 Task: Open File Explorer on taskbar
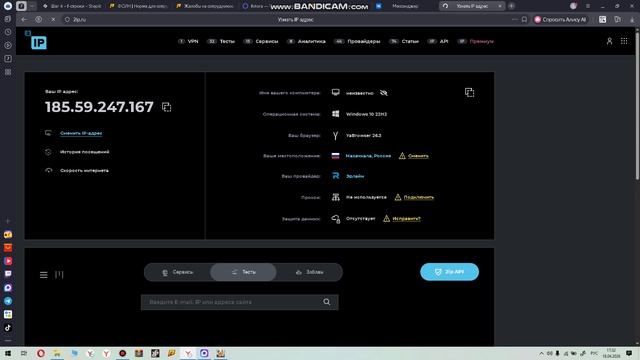click(57, 353)
